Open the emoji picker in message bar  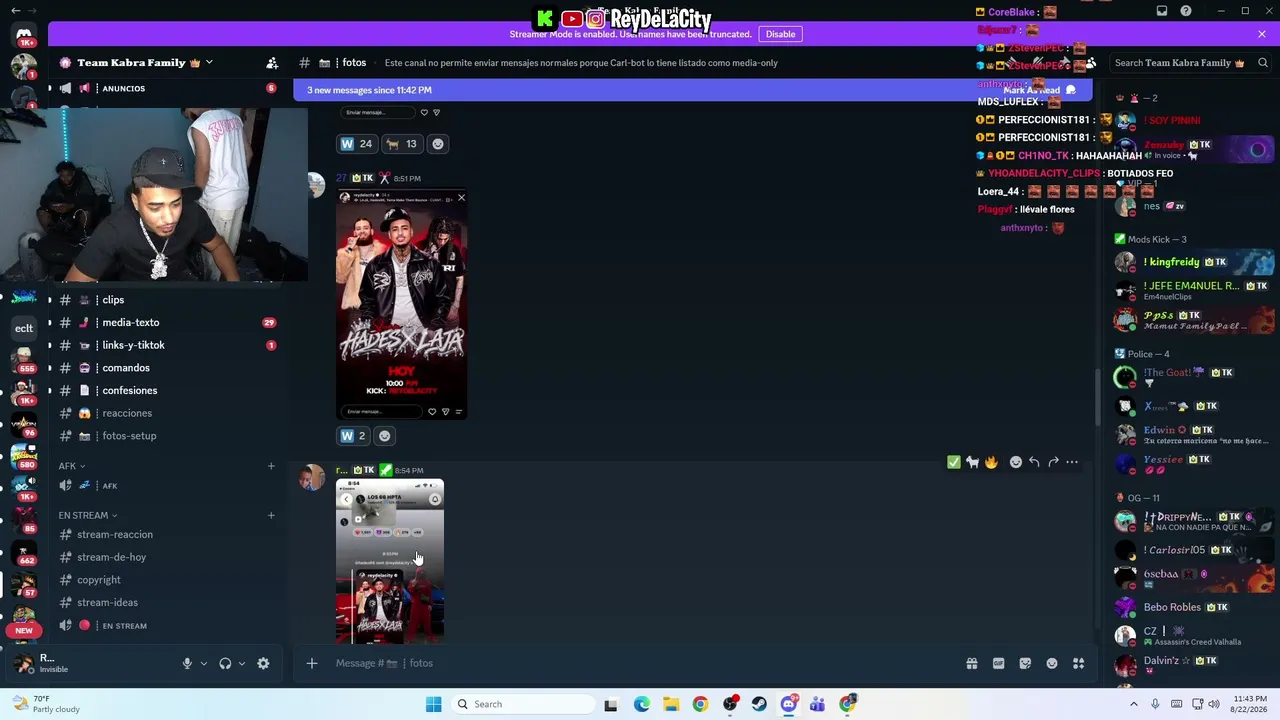[x=1052, y=663]
